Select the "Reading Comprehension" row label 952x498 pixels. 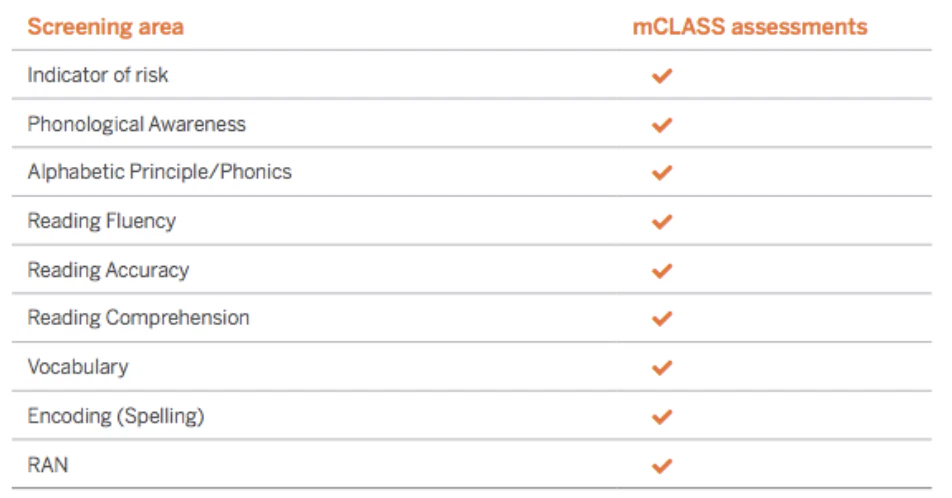click(x=138, y=318)
